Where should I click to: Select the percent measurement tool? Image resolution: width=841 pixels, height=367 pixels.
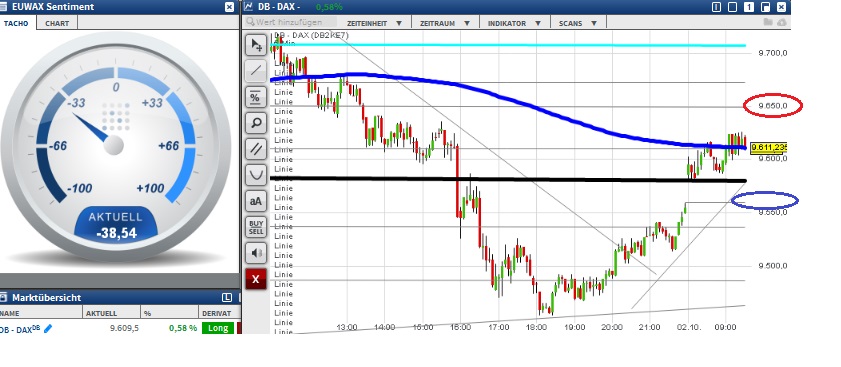256,97
